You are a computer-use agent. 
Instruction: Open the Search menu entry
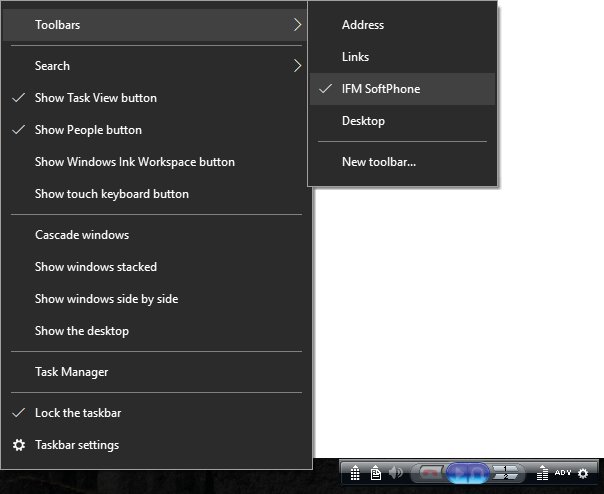point(156,66)
